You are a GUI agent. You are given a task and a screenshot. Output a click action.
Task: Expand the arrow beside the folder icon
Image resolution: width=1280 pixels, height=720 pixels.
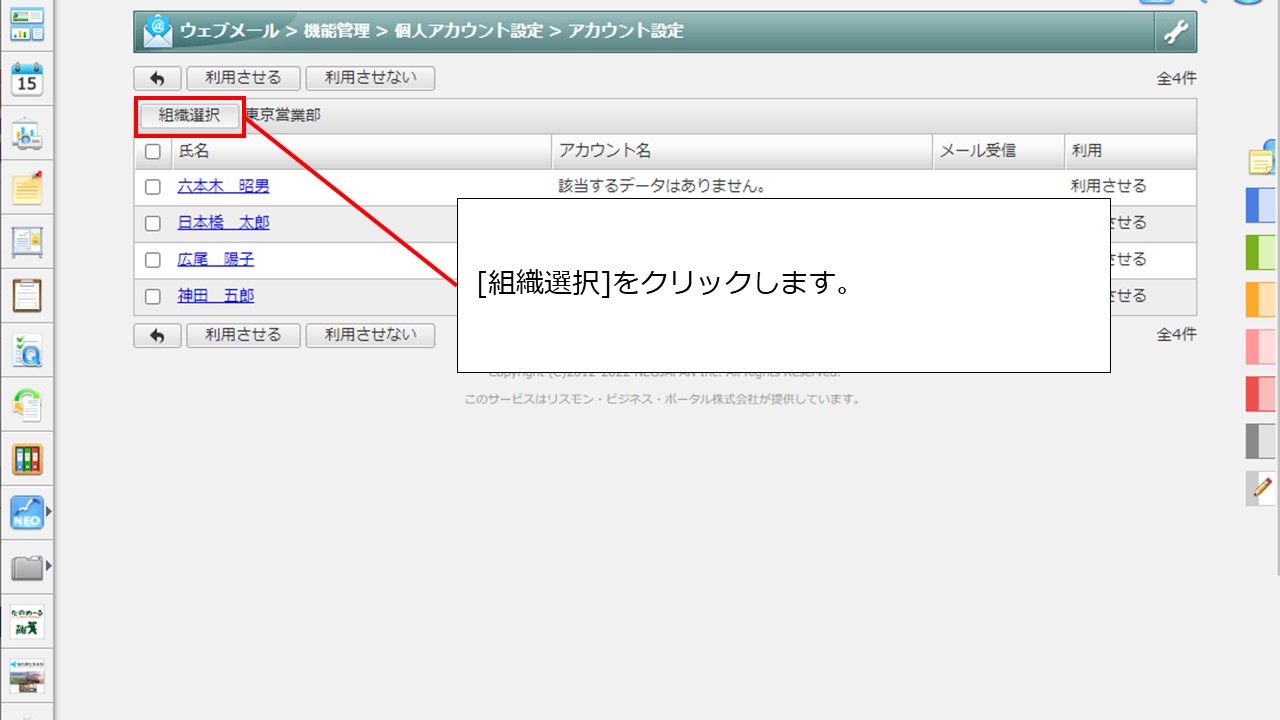48,567
